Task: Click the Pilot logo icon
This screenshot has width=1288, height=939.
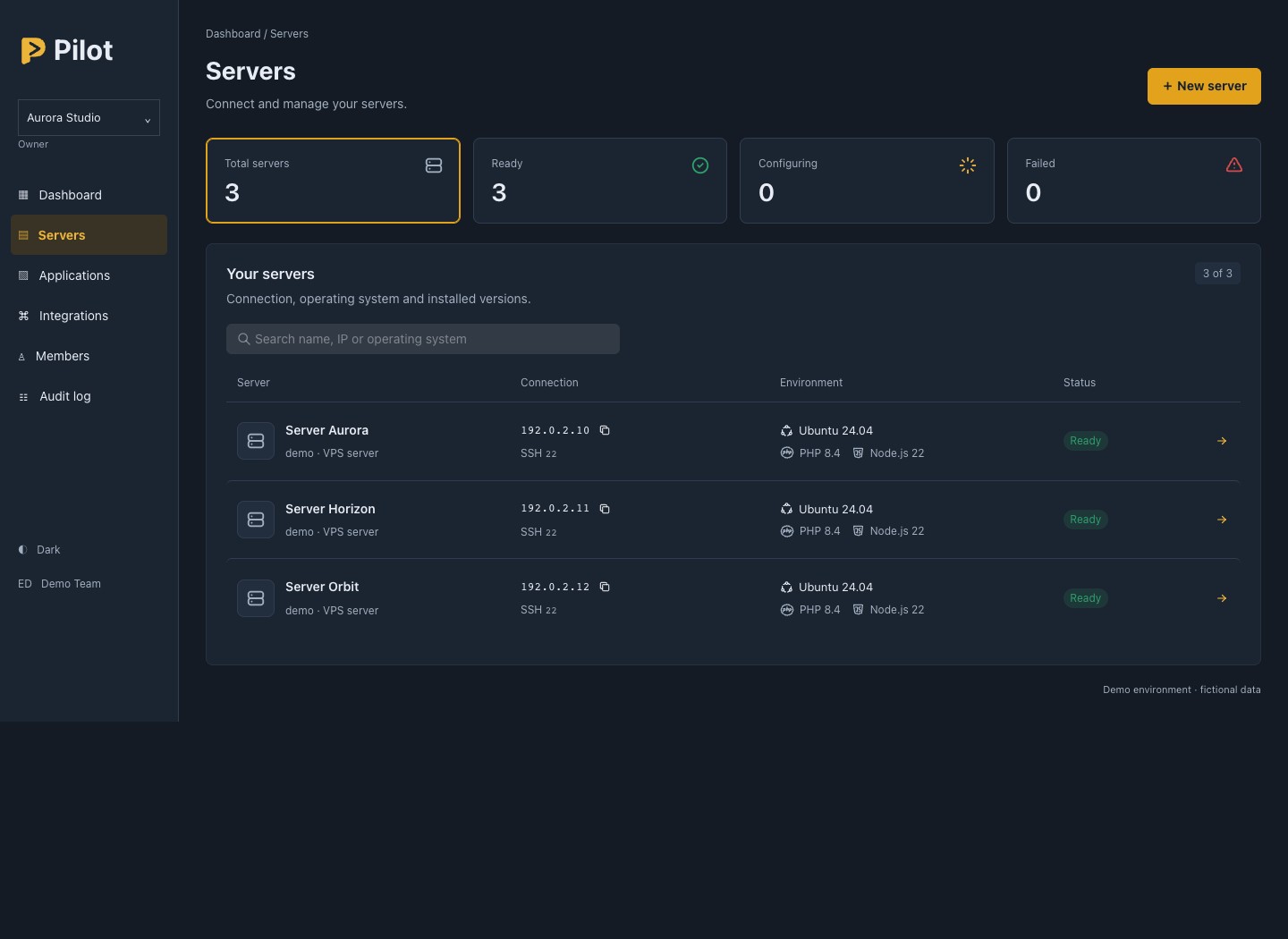Action: [33, 50]
